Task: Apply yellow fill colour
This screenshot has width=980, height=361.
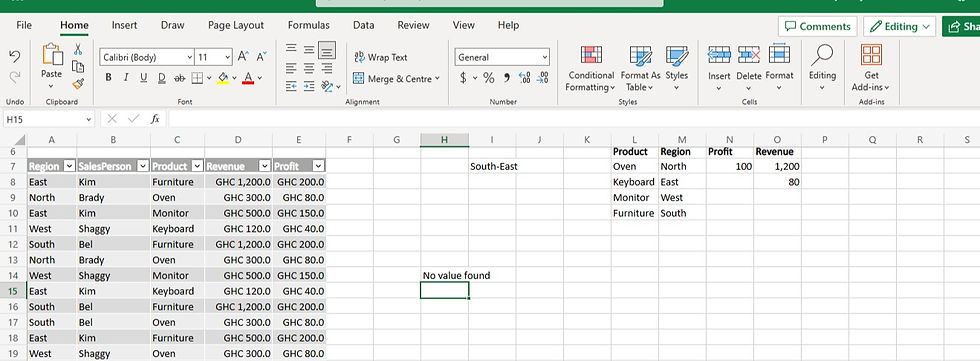Action: click(x=223, y=78)
